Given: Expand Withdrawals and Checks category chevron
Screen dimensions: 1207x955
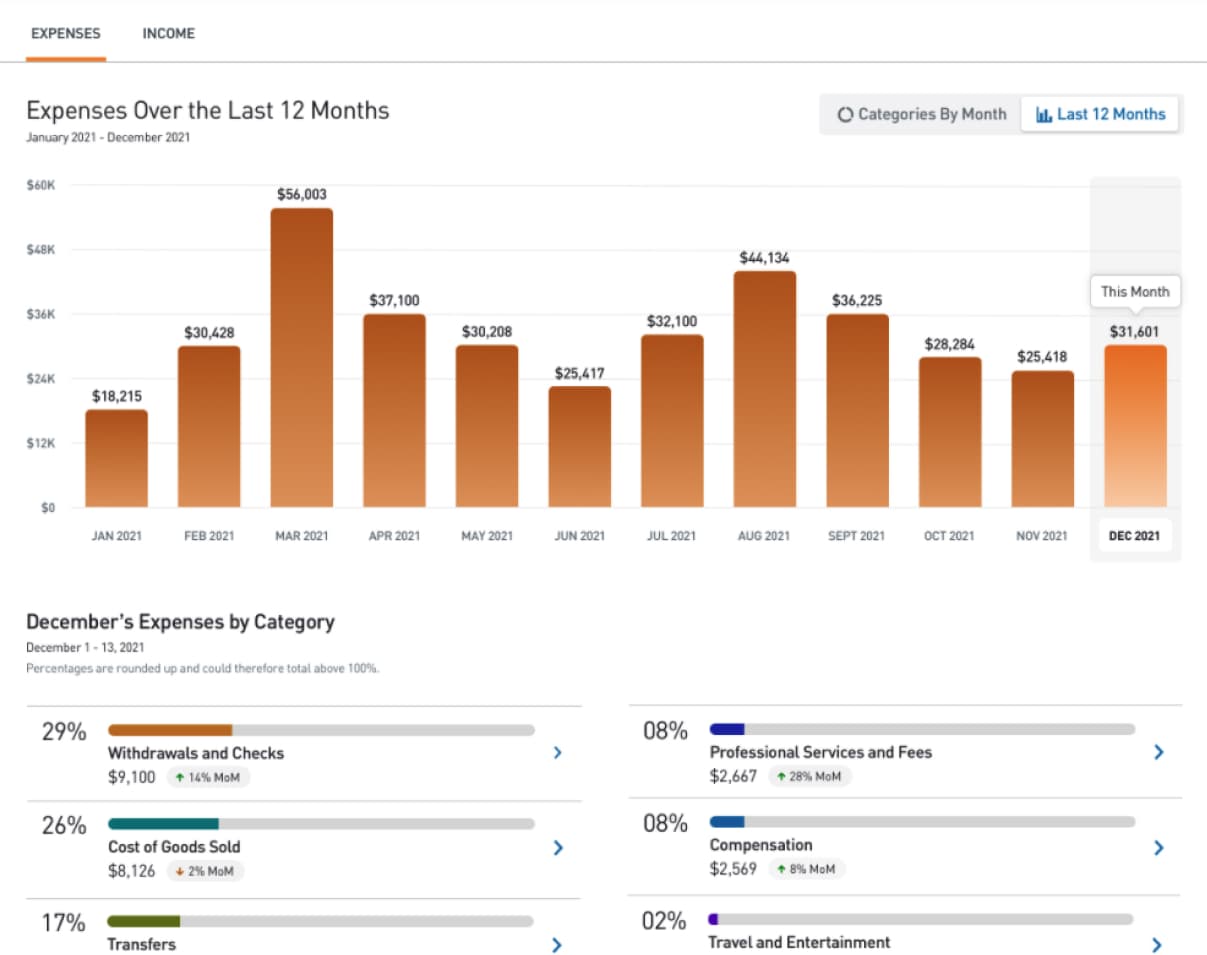Looking at the screenshot, I should point(558,754).
